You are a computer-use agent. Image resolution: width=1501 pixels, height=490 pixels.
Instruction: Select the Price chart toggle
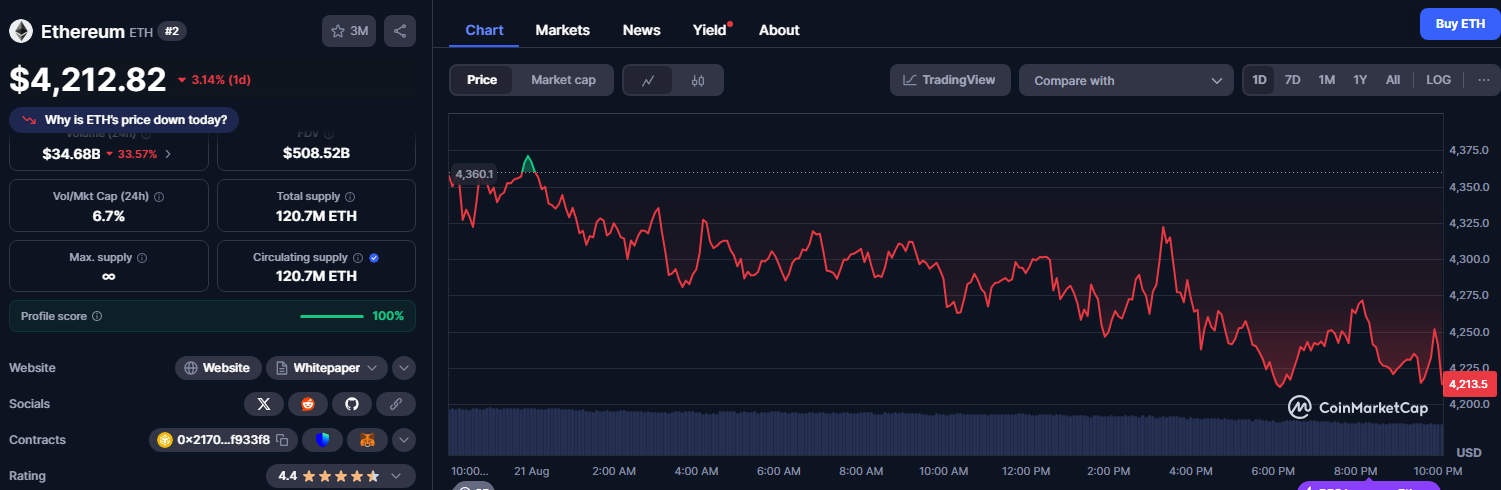[x=482, y=80]
